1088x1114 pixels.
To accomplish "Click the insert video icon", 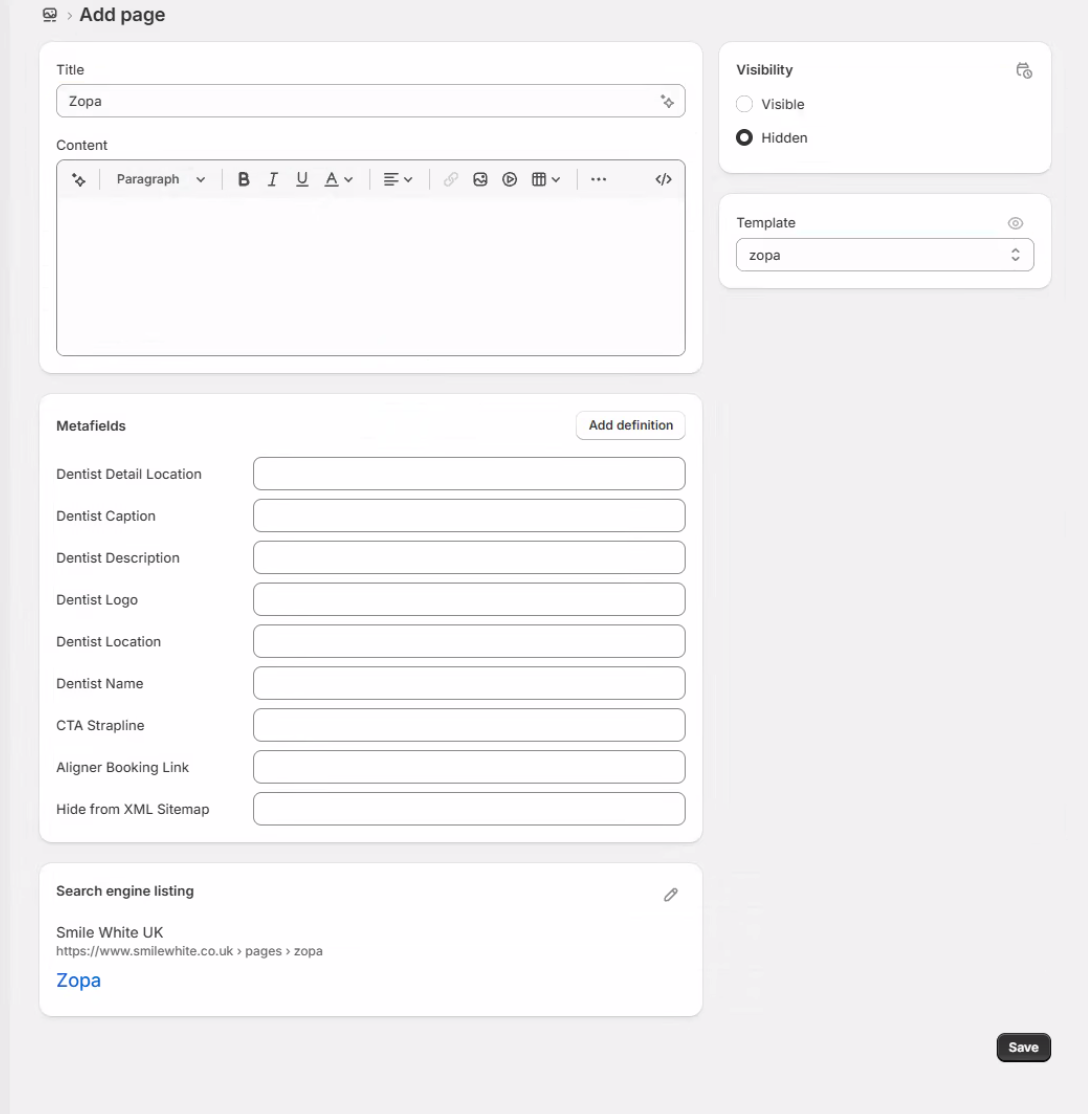I will tap(510, 180).
